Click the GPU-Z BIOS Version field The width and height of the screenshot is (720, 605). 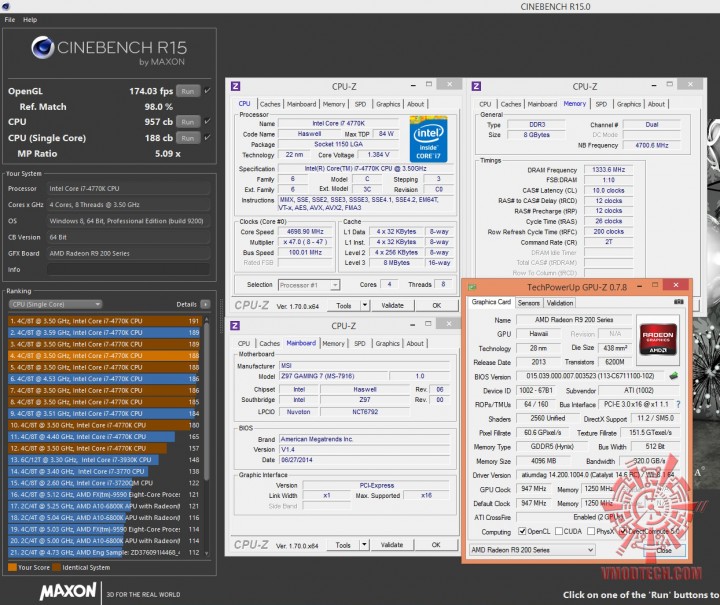tap(591, 376)
